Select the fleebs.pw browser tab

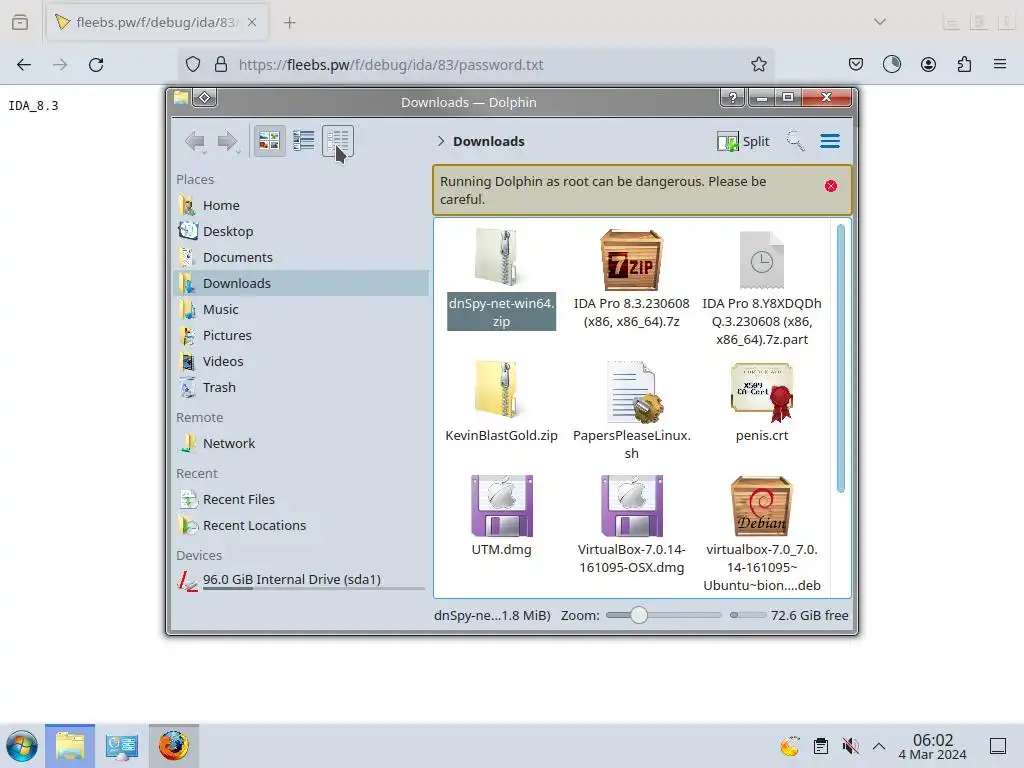(156, 22)
